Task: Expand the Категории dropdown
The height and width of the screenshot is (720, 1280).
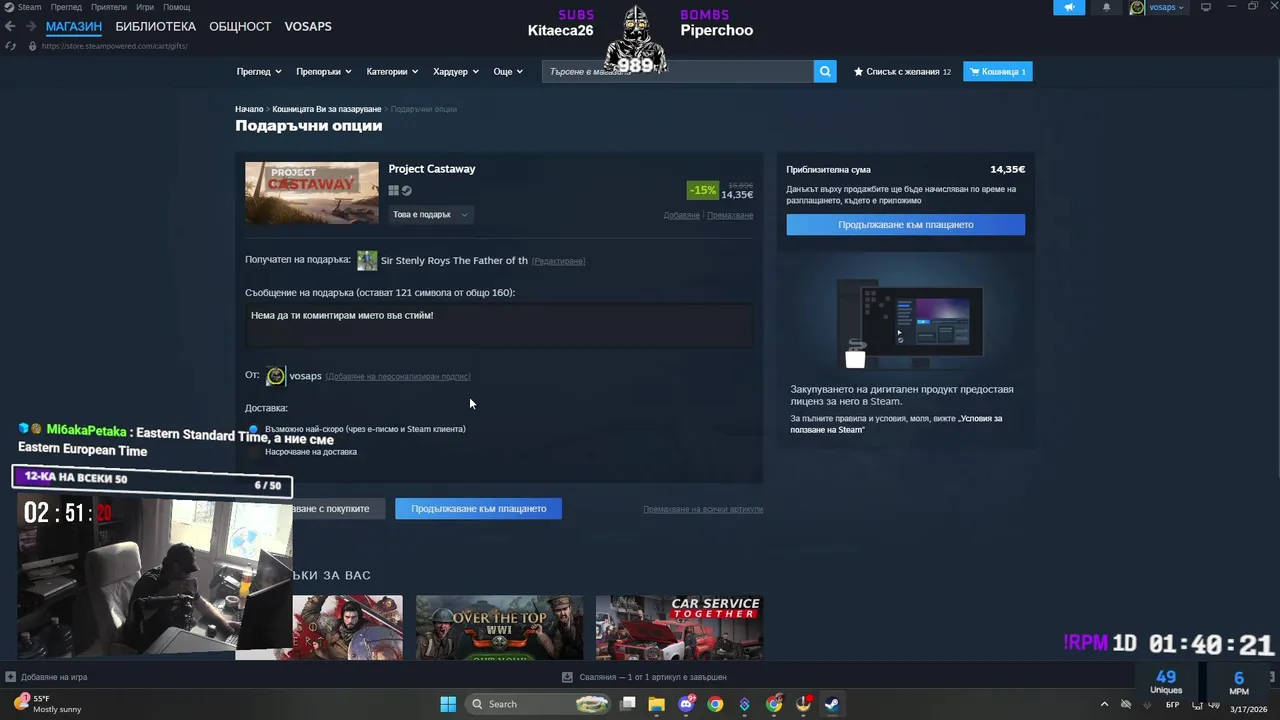Action: (x=392, y=72)
